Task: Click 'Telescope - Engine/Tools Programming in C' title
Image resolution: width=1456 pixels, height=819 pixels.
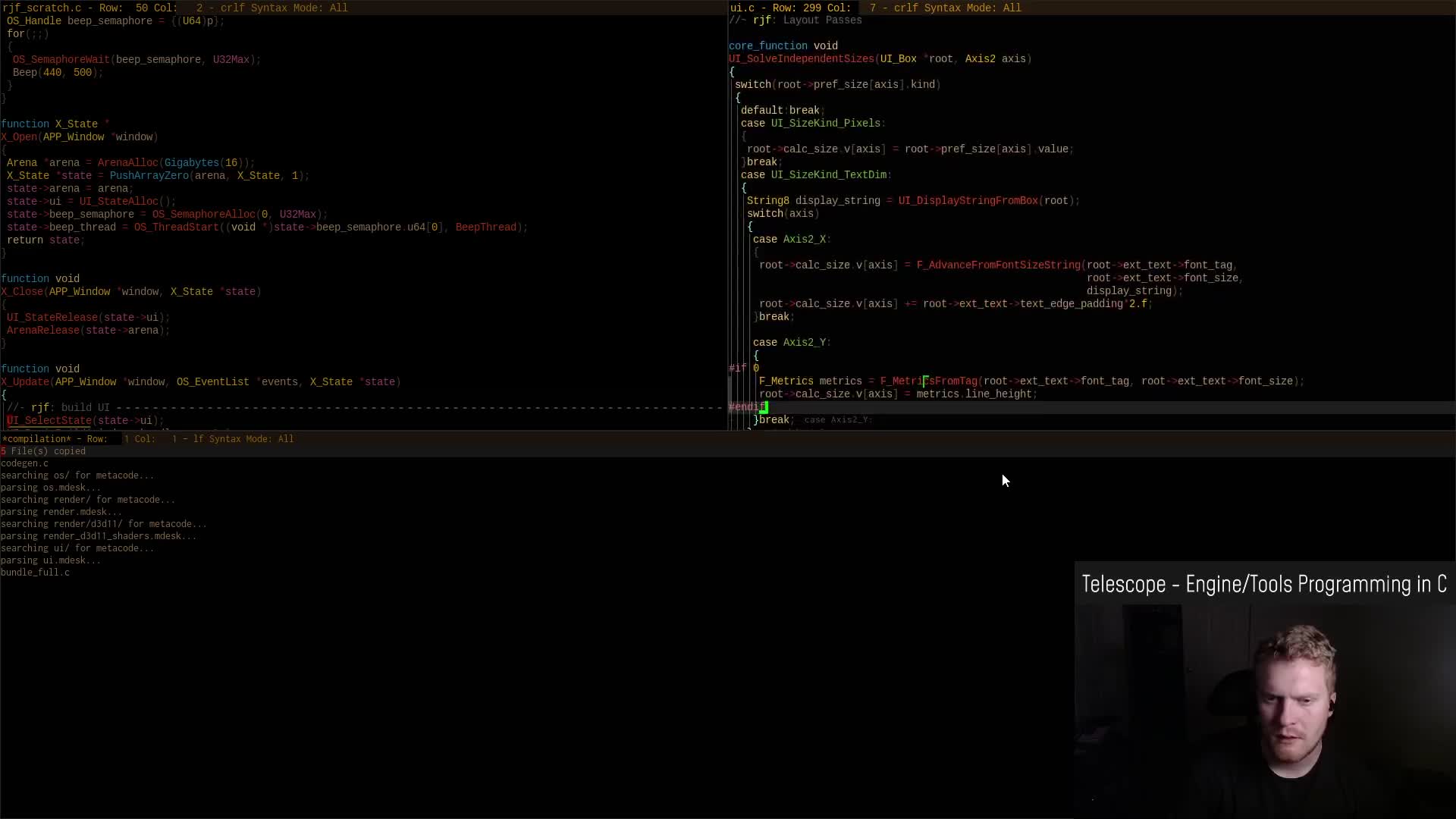Action: click(x=1264, y=584)
